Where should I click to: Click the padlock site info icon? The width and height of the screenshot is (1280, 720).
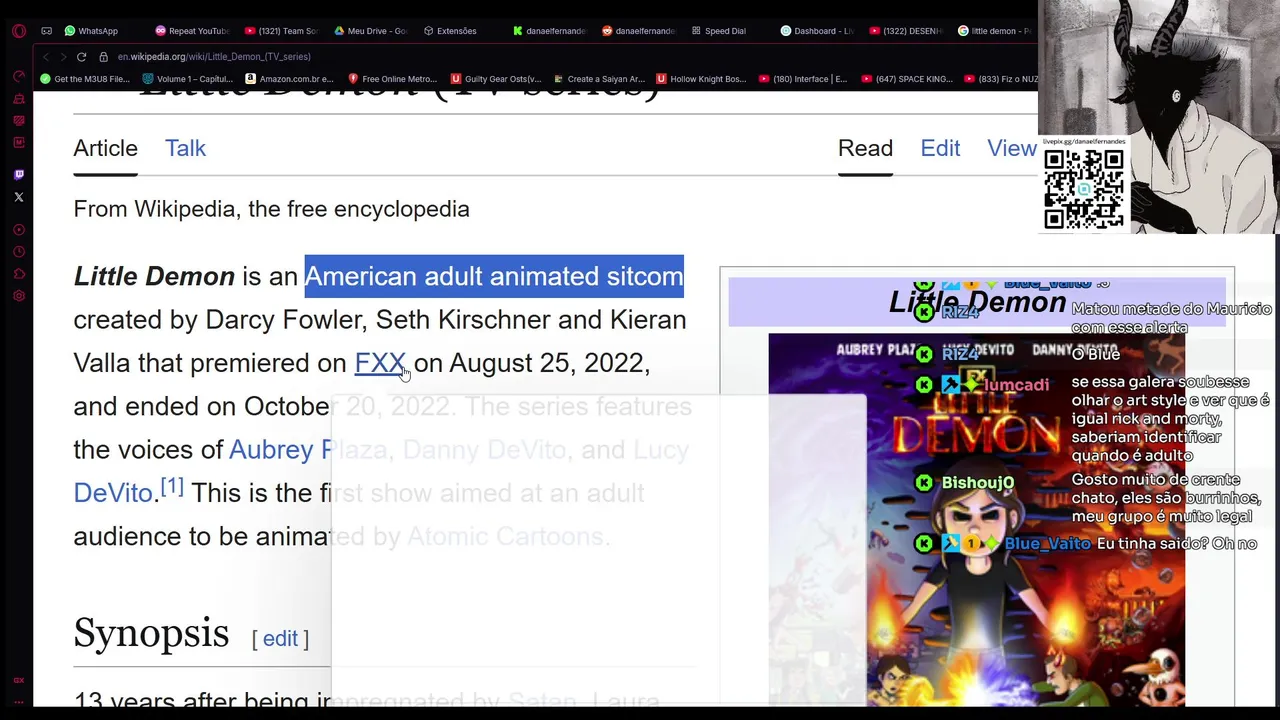point(103,57)
